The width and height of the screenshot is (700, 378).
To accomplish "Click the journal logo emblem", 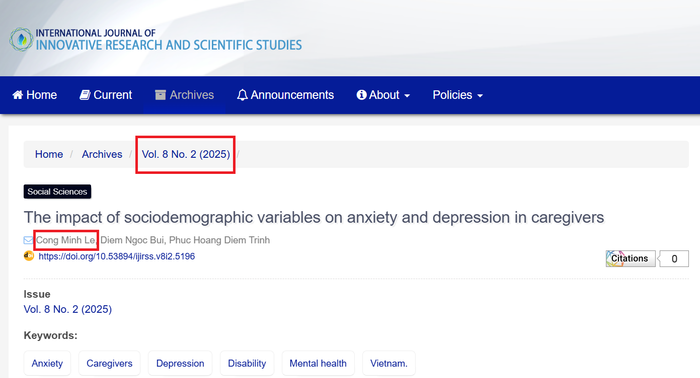I will click(x=21, y=39).
